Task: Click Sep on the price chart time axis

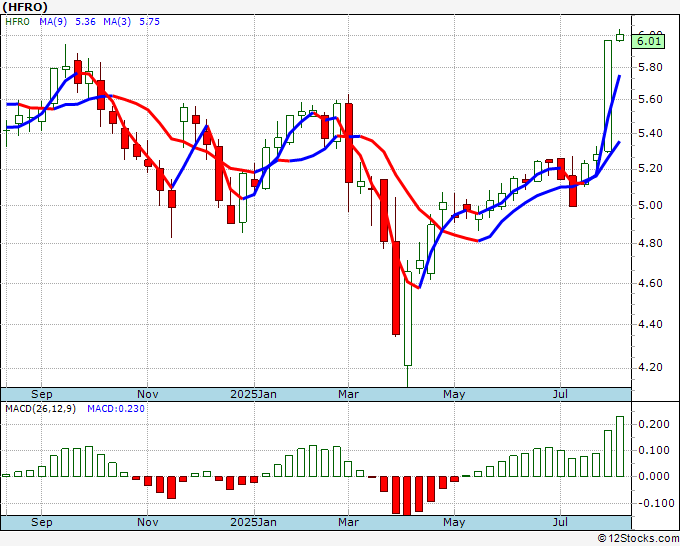Action: pos(42,394)
